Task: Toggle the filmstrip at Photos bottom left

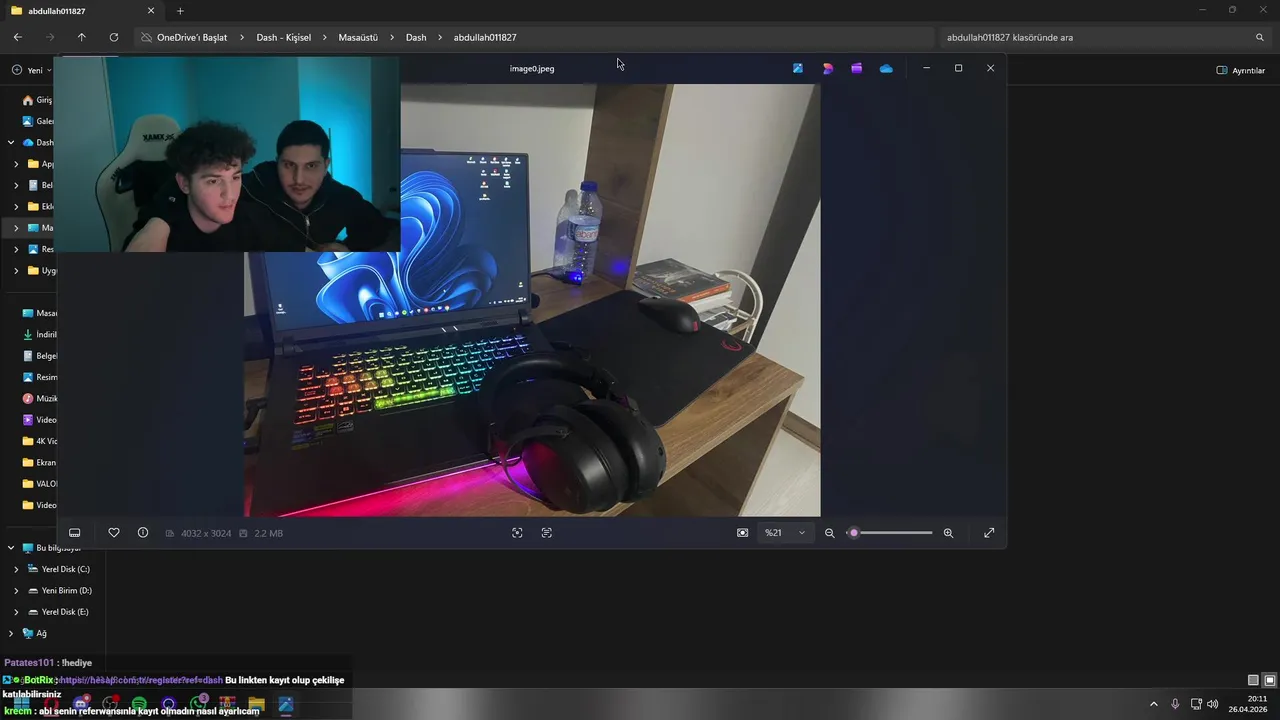Action: coord(74,533)
